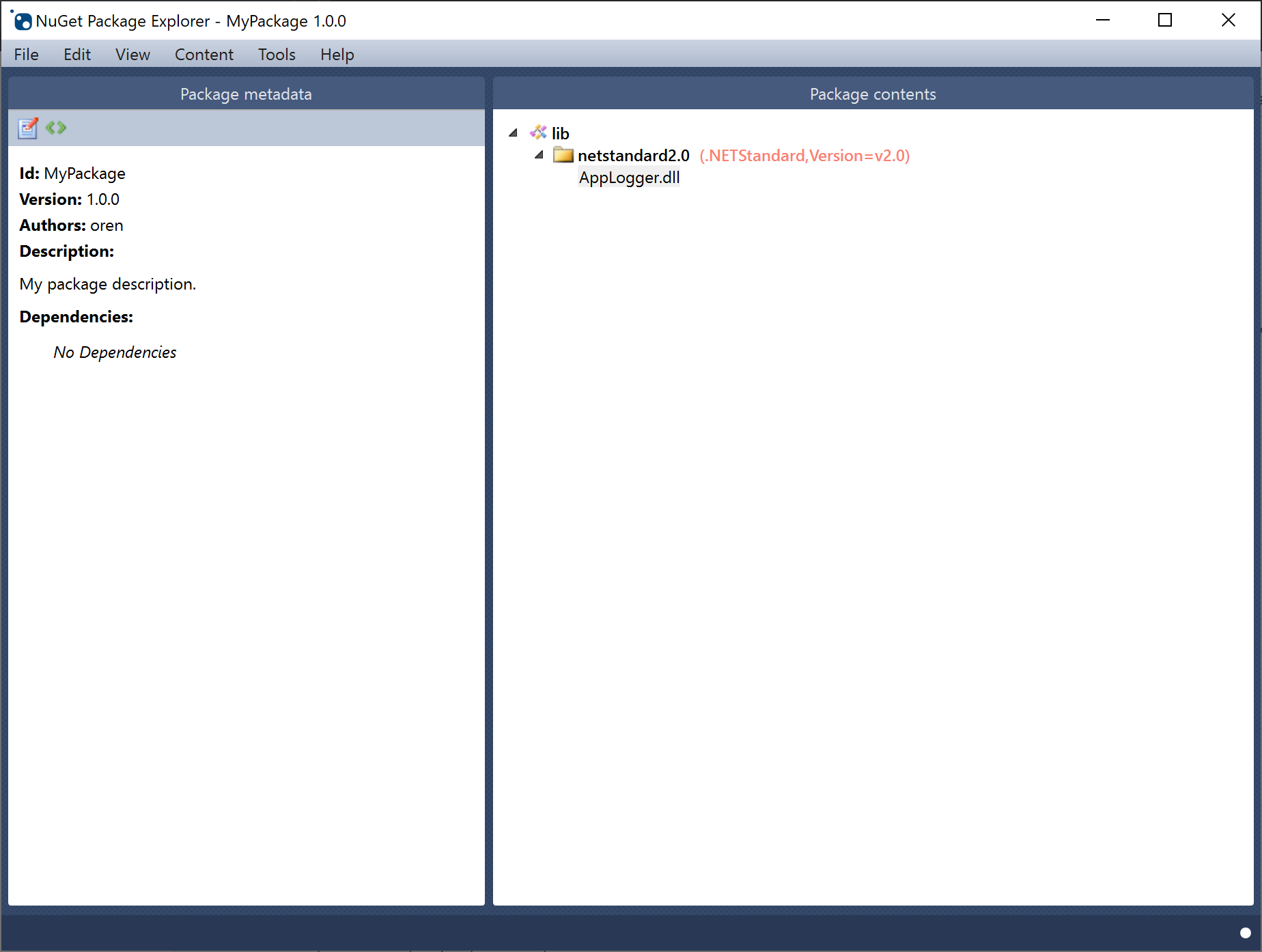Open the View menu
Screen dimensions: 1262x952
coord(132,55)
